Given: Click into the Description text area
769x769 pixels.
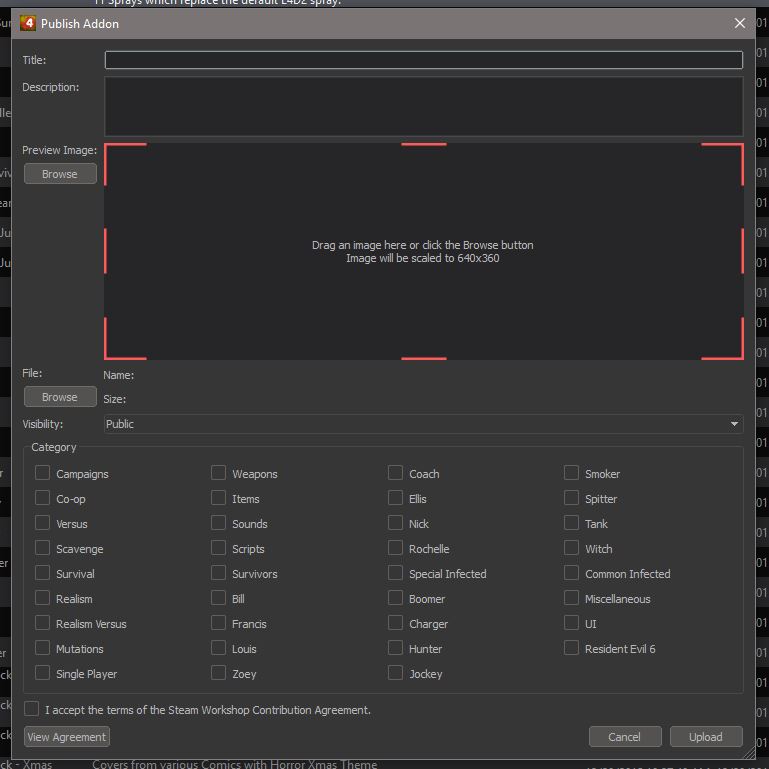Looking at the screenshot, I should point(424,106).
